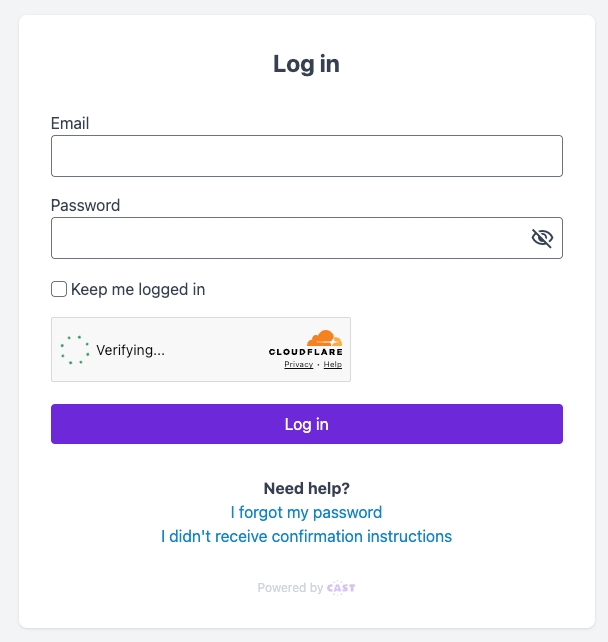Open "I didn't receive confirmation instructions" link
The width and height of the screenshot is (608, 642).
tap(306, 536)
